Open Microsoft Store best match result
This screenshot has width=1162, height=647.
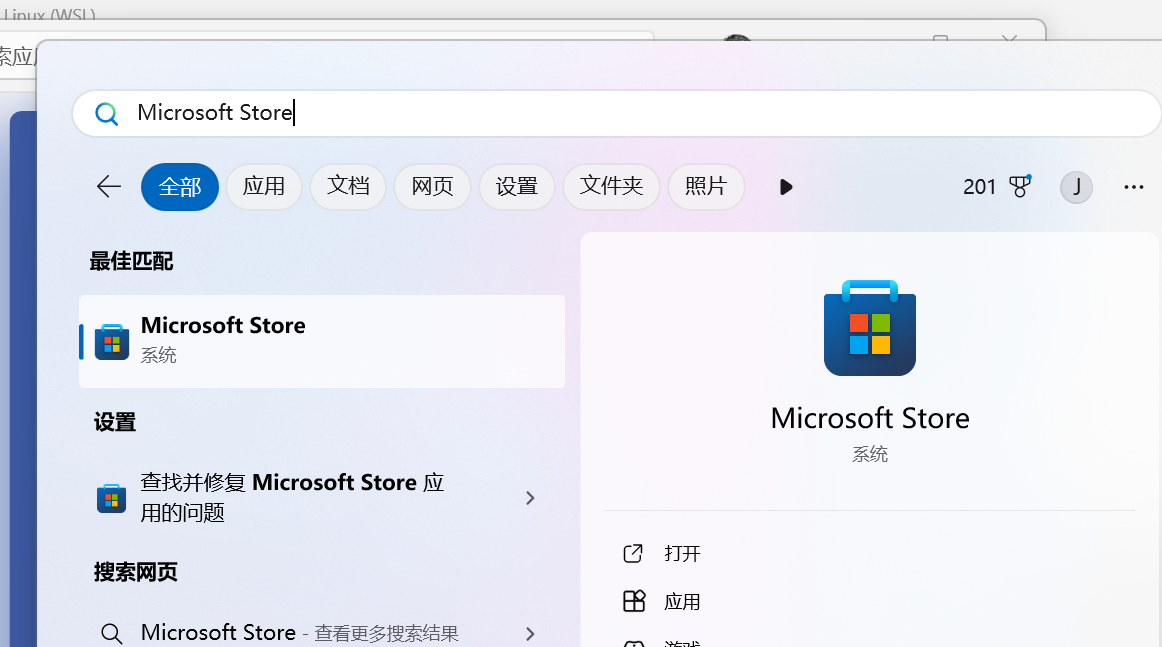322,341
